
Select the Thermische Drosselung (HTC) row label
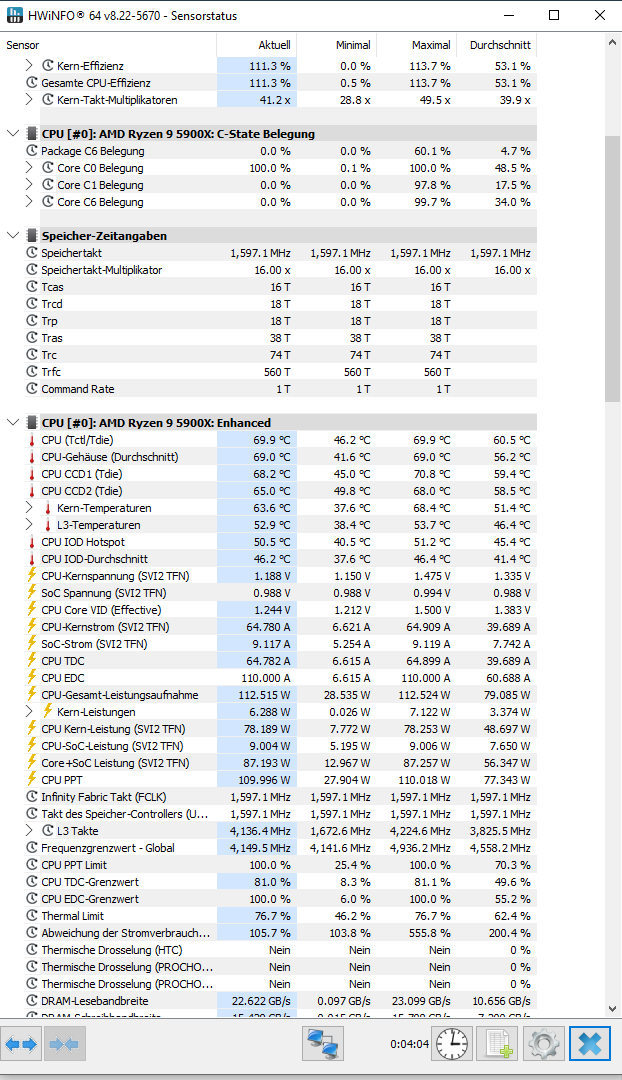(x=112, y=950)
